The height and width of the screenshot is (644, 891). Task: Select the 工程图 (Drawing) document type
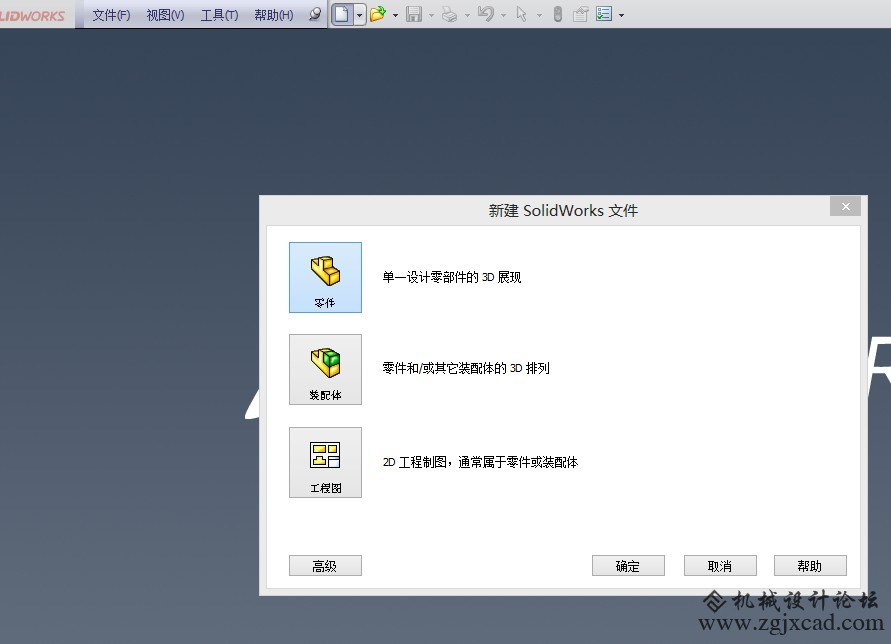click(325, 463)
